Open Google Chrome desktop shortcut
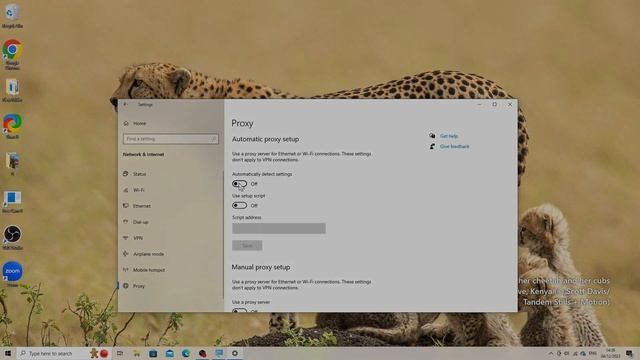Image resolution: width=640 pixels, height=360 pixels. coord(12,53)
